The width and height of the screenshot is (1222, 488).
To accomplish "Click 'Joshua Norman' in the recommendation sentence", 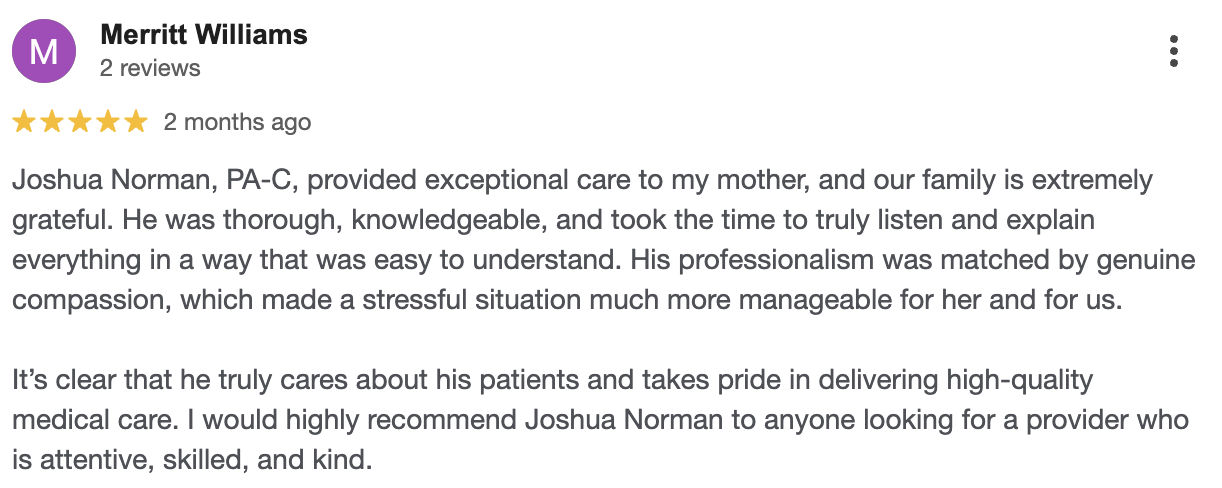I will click(623, 420).
